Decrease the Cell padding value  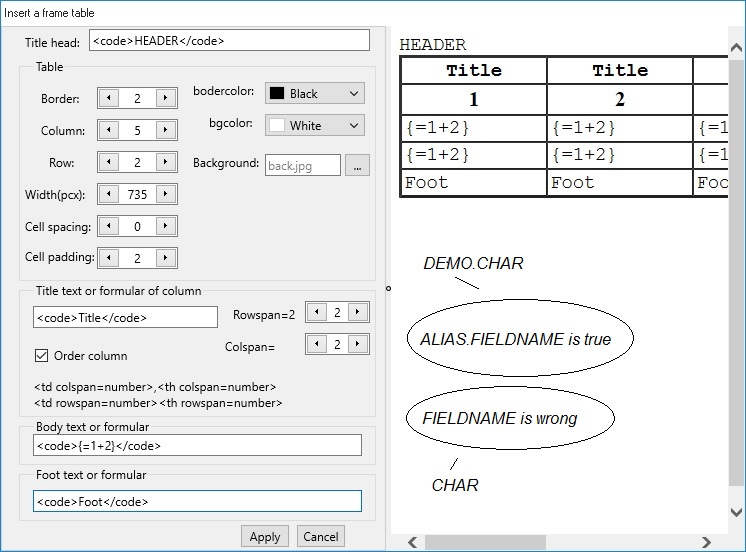[x=109, y=257]
